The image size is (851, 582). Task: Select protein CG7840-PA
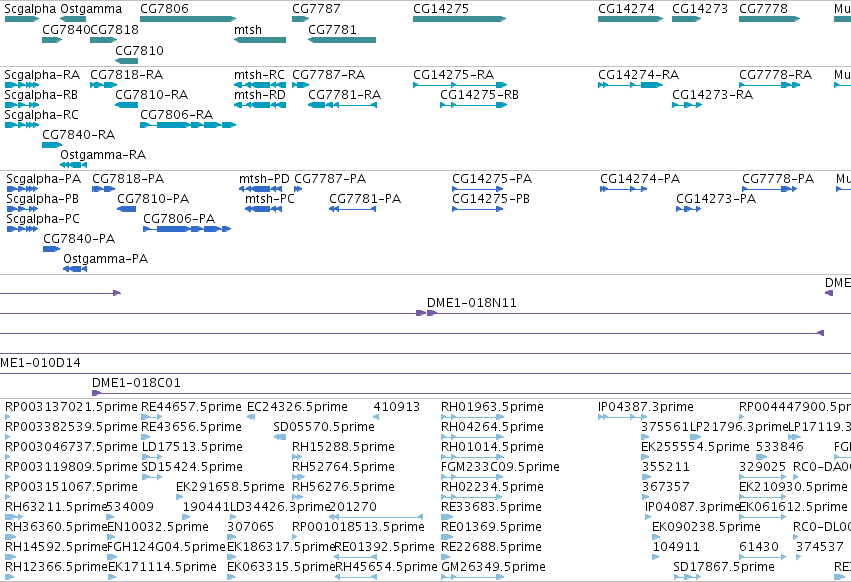pyautogui.click(x=79, y=239)
